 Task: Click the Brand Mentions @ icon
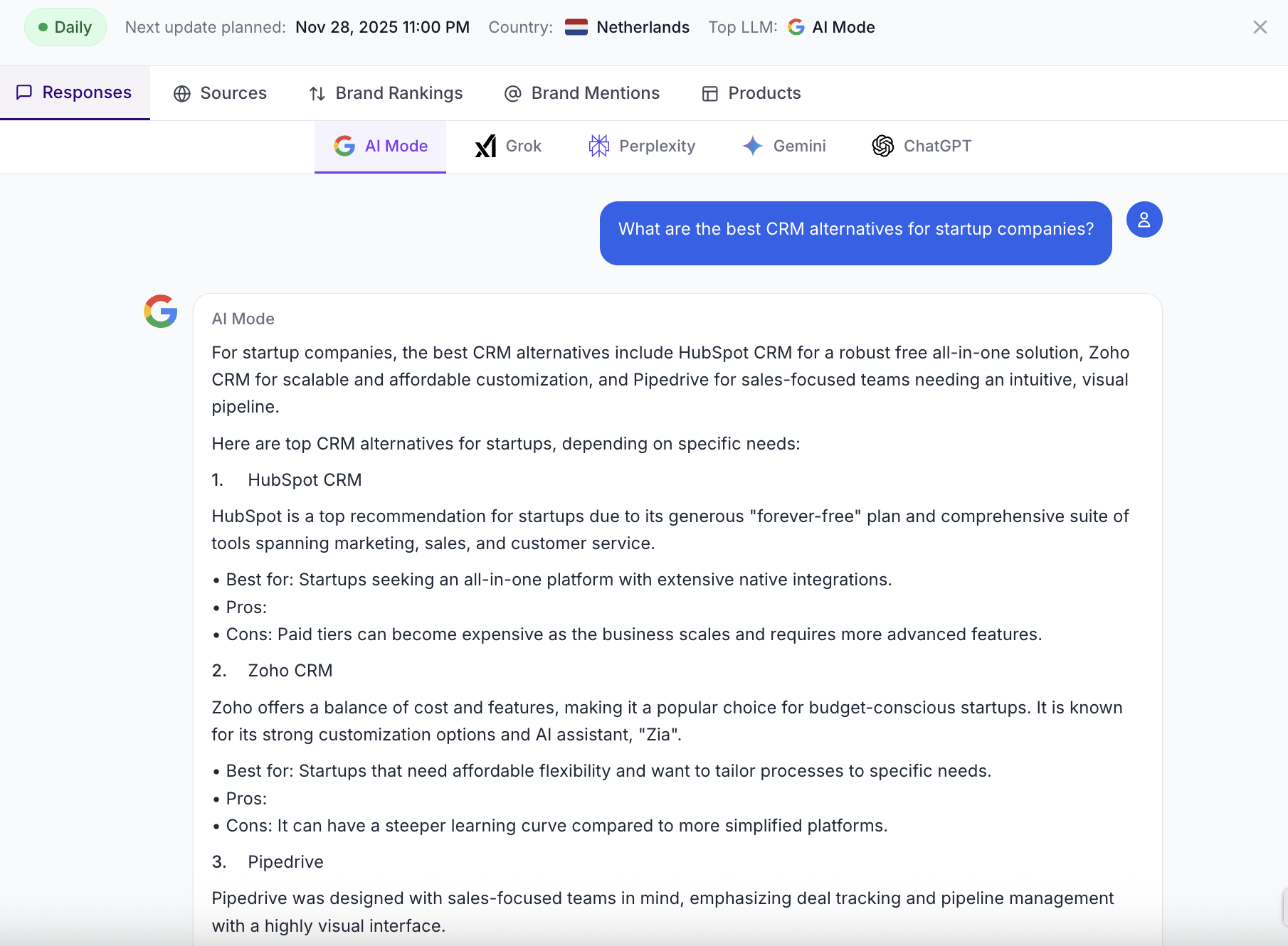[x=512, y=94]
